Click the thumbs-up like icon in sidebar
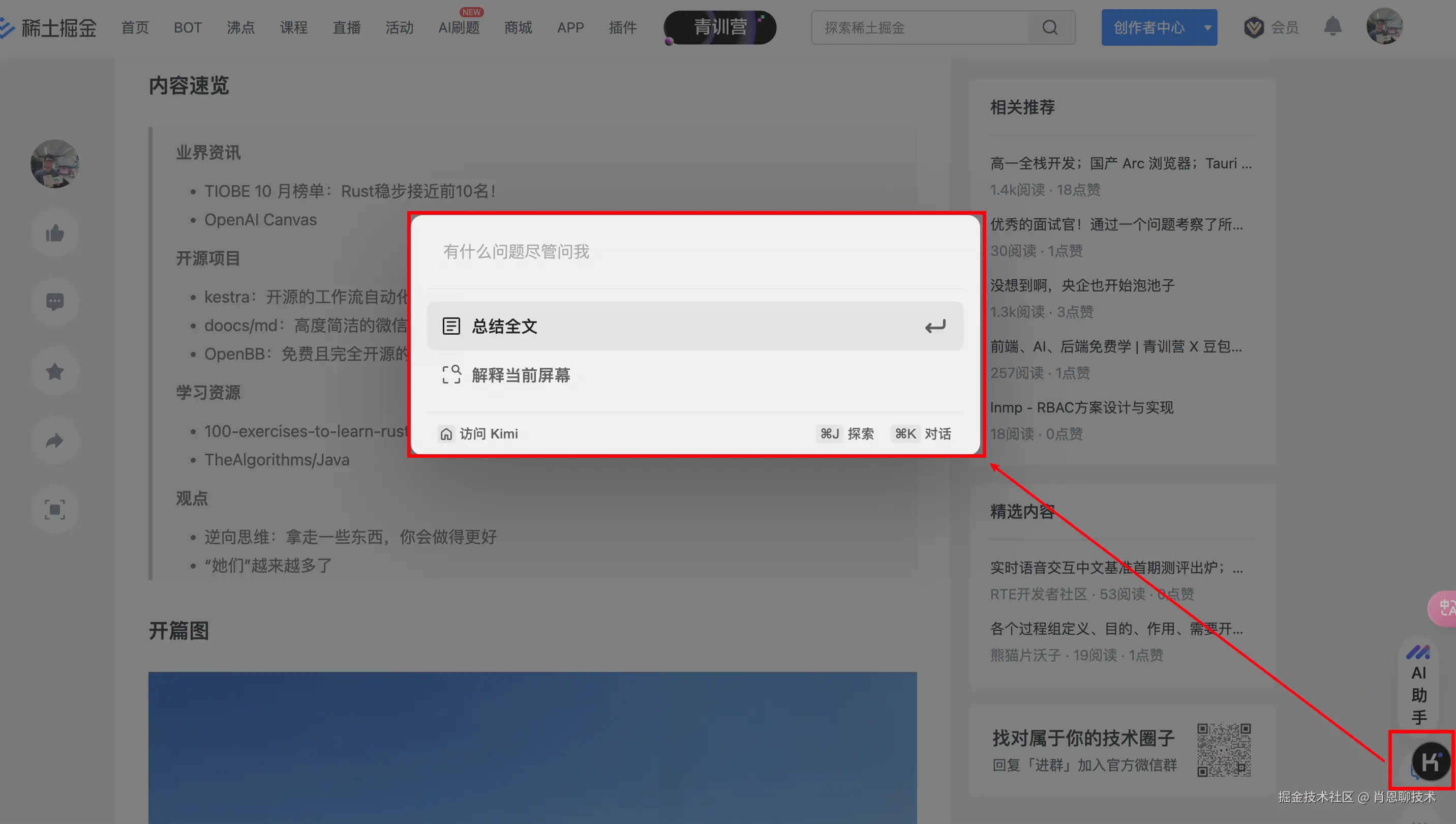Viewport: 1456px width, 824px height. click(x=55, y=233)
